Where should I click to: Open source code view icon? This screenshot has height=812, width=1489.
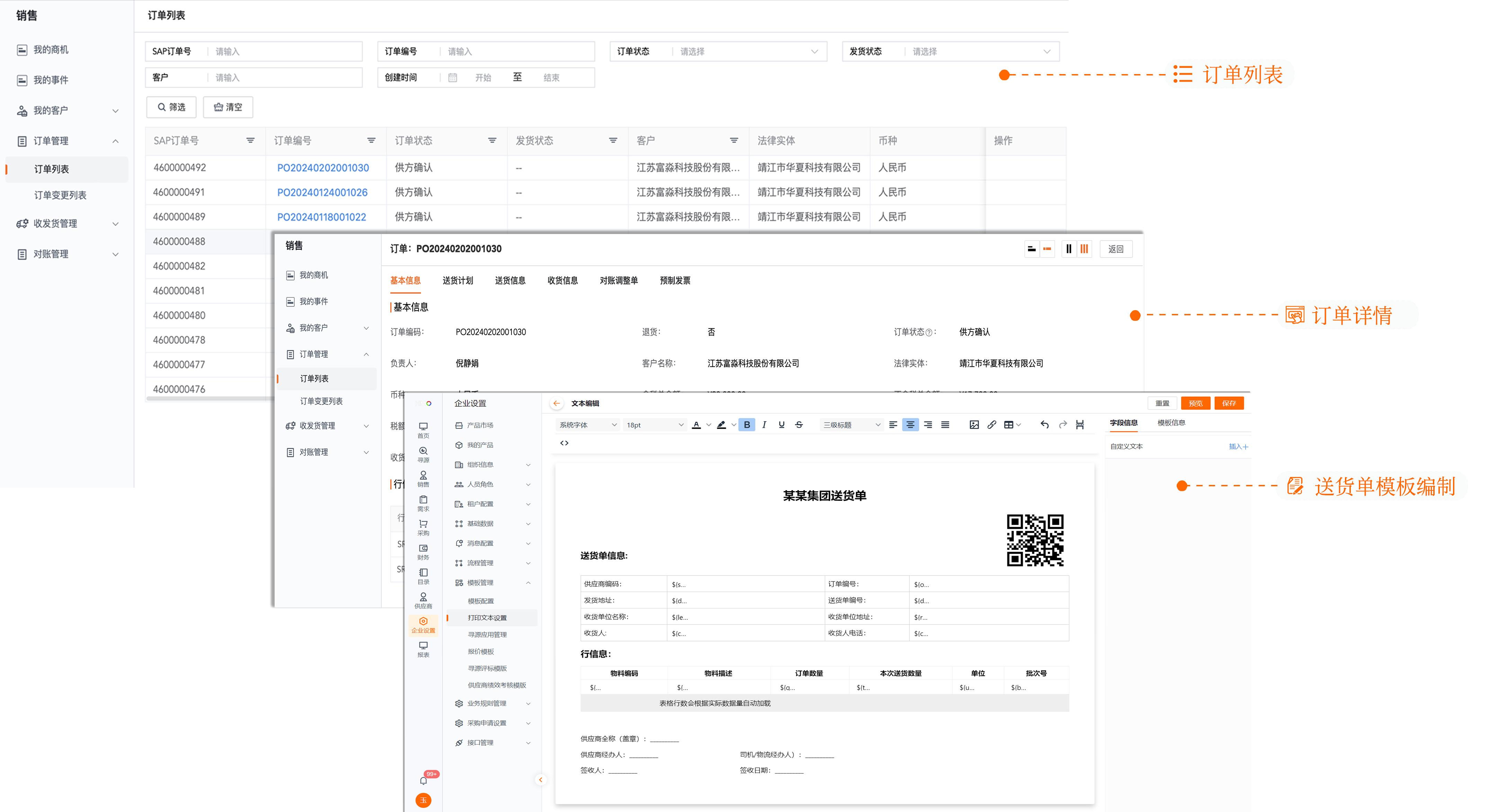tap(564, 443)
